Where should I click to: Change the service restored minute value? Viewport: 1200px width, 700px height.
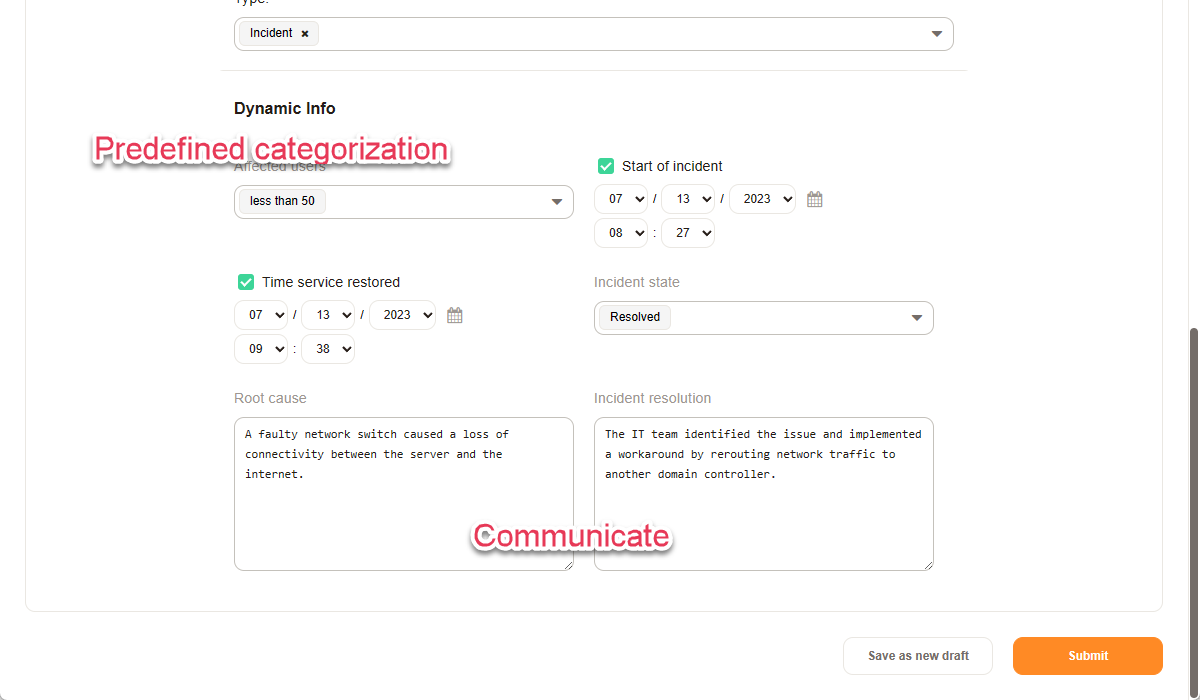point(328,349)
